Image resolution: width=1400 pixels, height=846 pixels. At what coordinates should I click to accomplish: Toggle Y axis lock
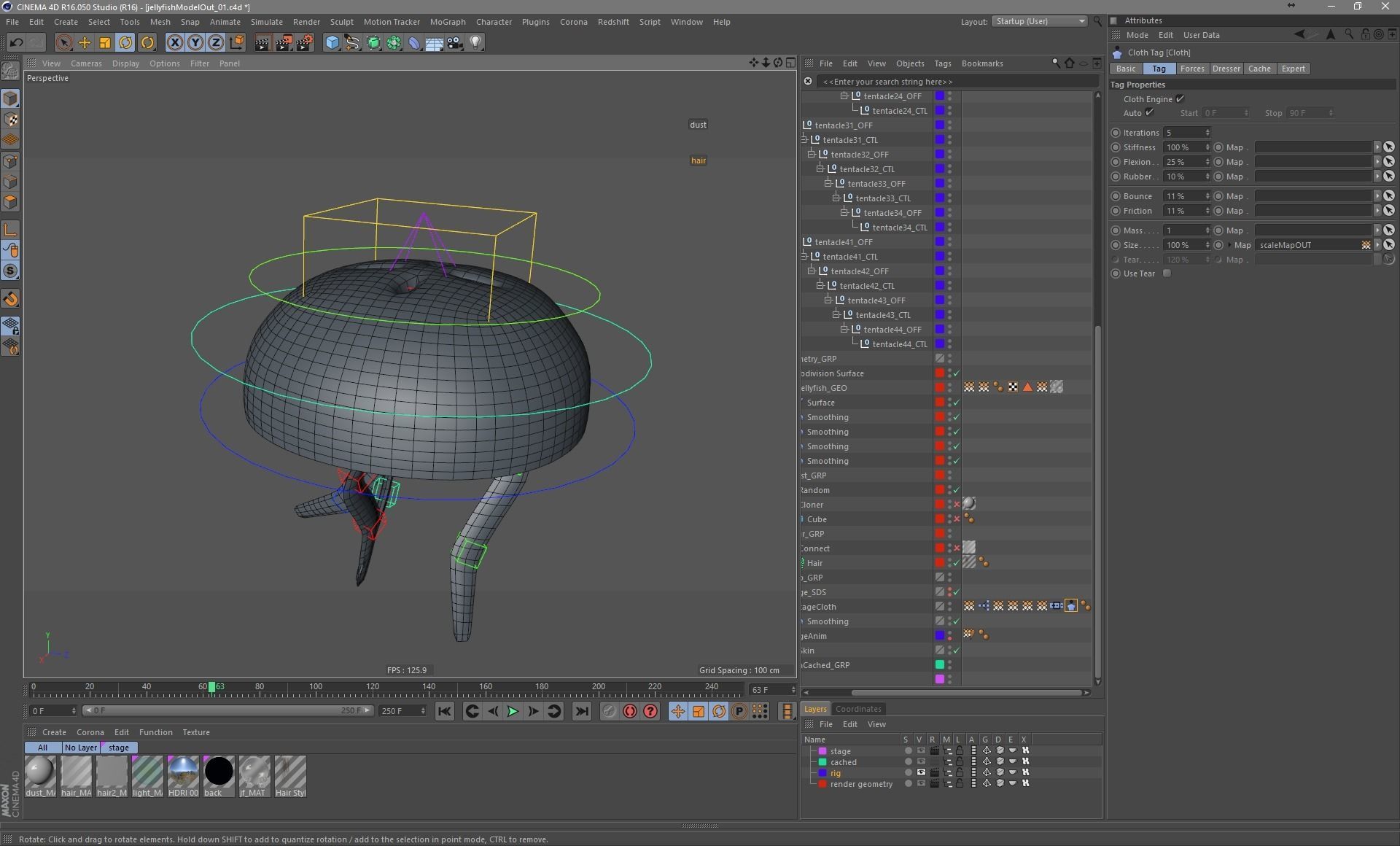[x=195, y=42]
